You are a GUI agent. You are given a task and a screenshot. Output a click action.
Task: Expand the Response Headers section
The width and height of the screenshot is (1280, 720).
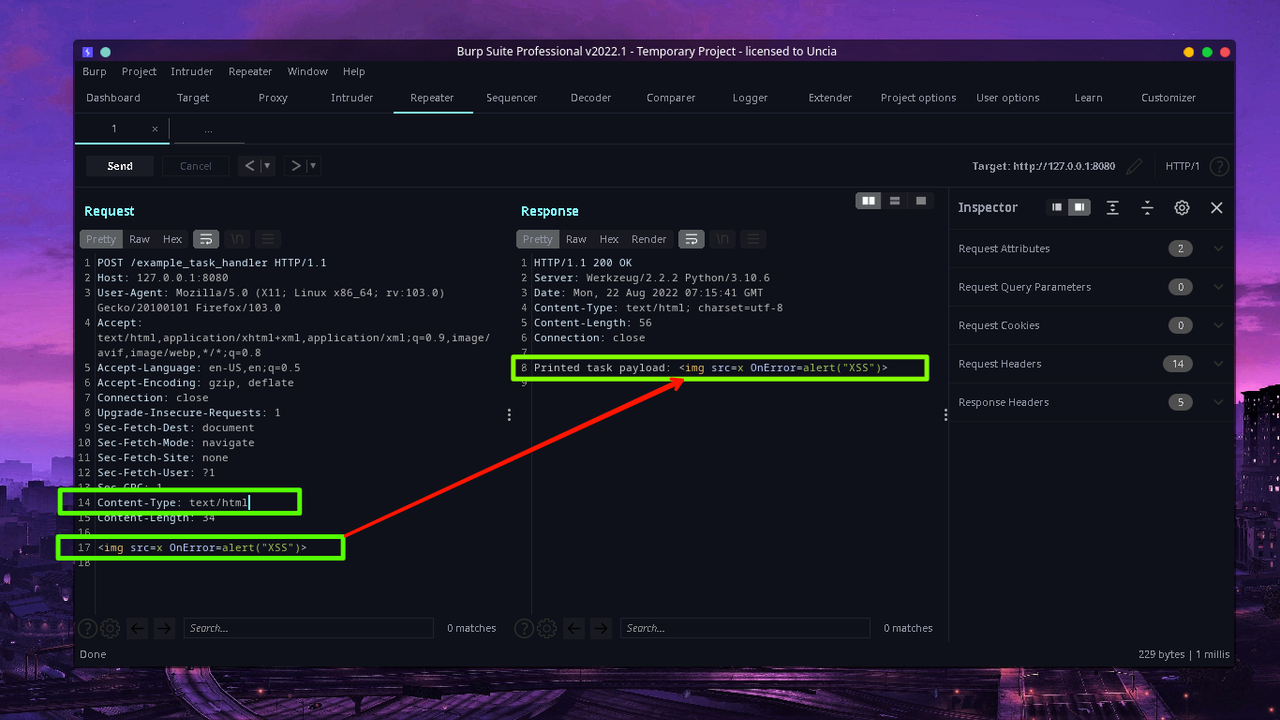pos(1218,401)
